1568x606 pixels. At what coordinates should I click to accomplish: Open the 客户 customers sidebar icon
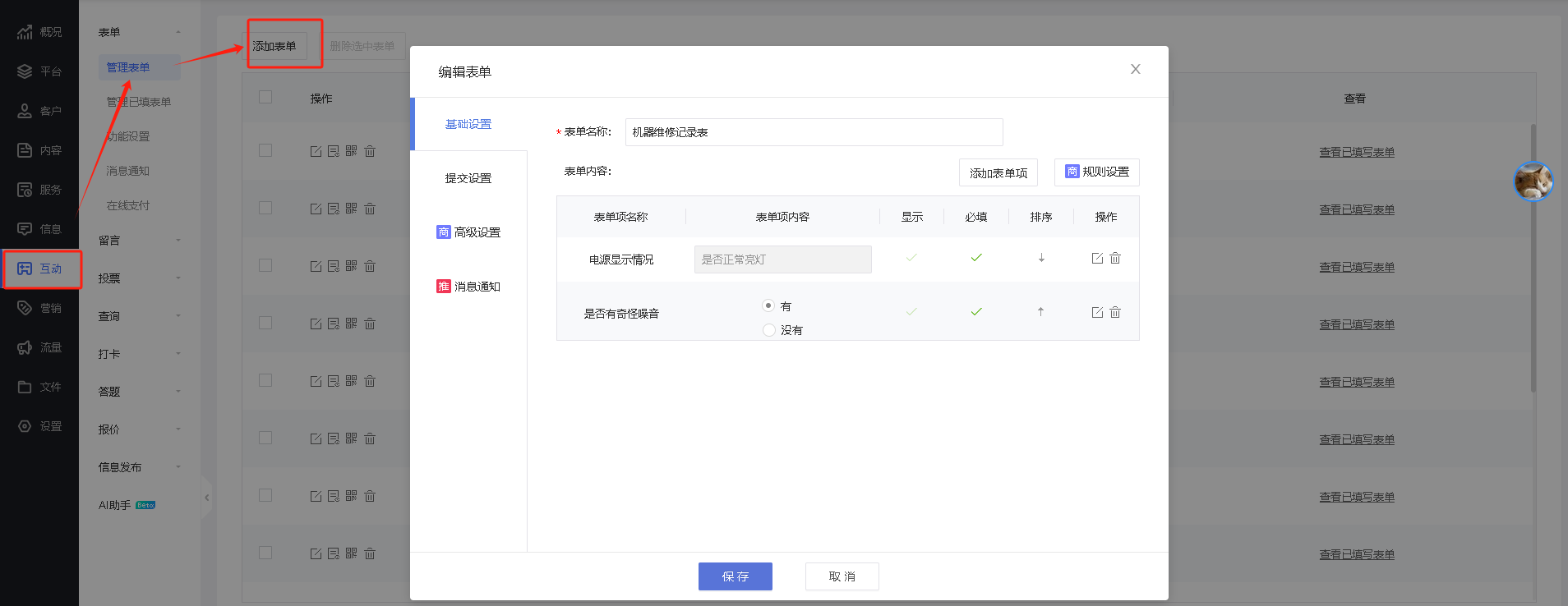coord(25,111)
